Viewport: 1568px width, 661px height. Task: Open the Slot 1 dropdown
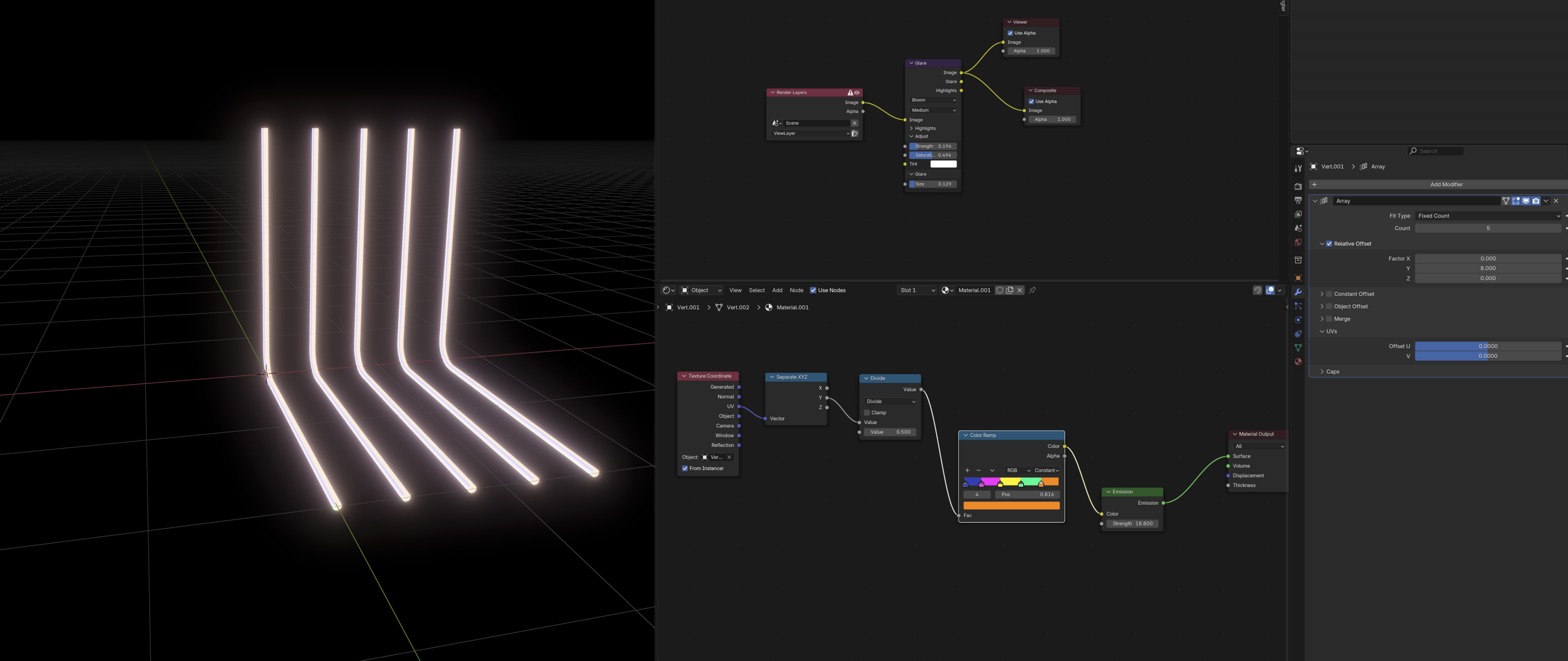[x=917, y=290]
